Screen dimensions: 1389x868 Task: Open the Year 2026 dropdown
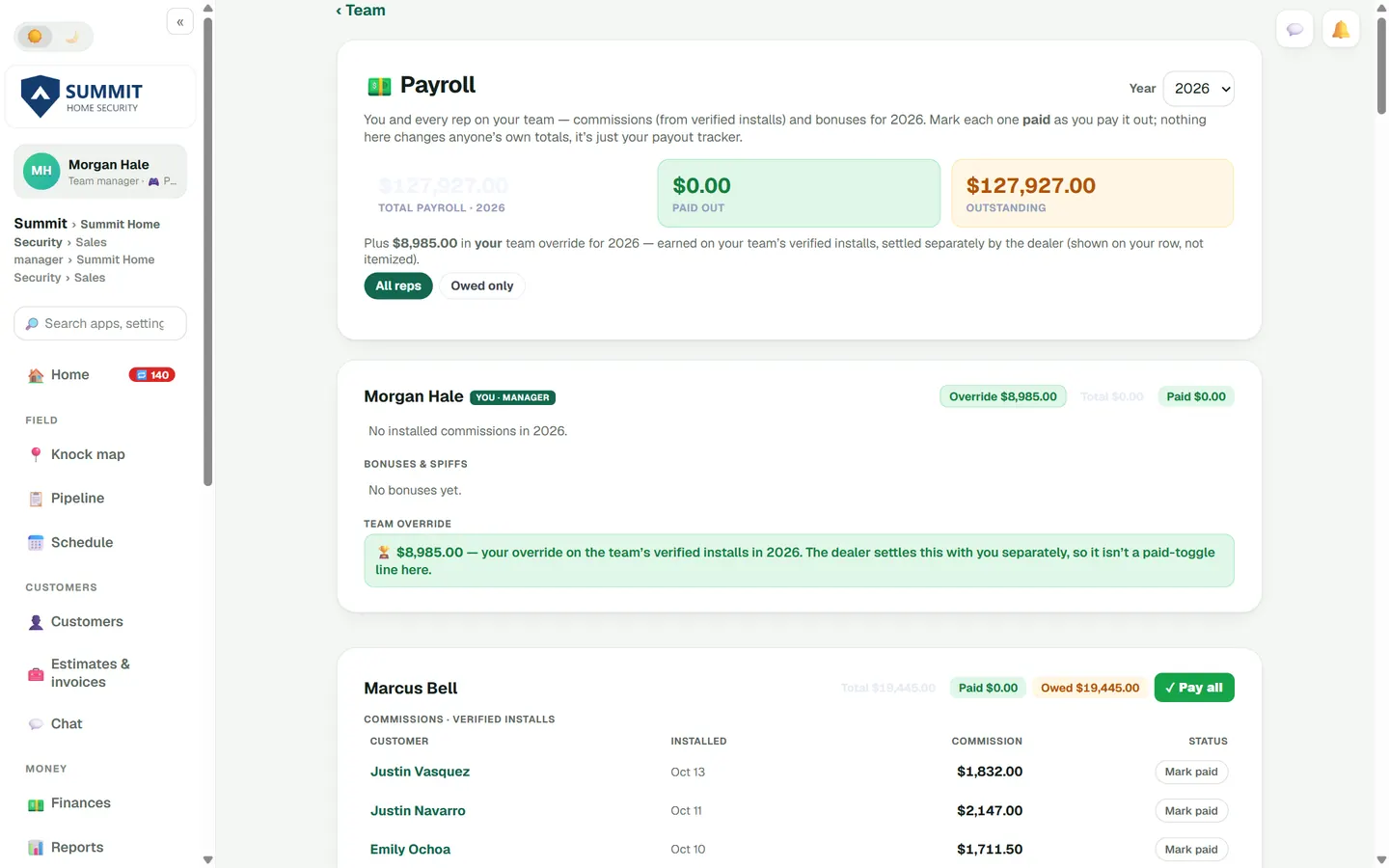(x=1198, y=89)
